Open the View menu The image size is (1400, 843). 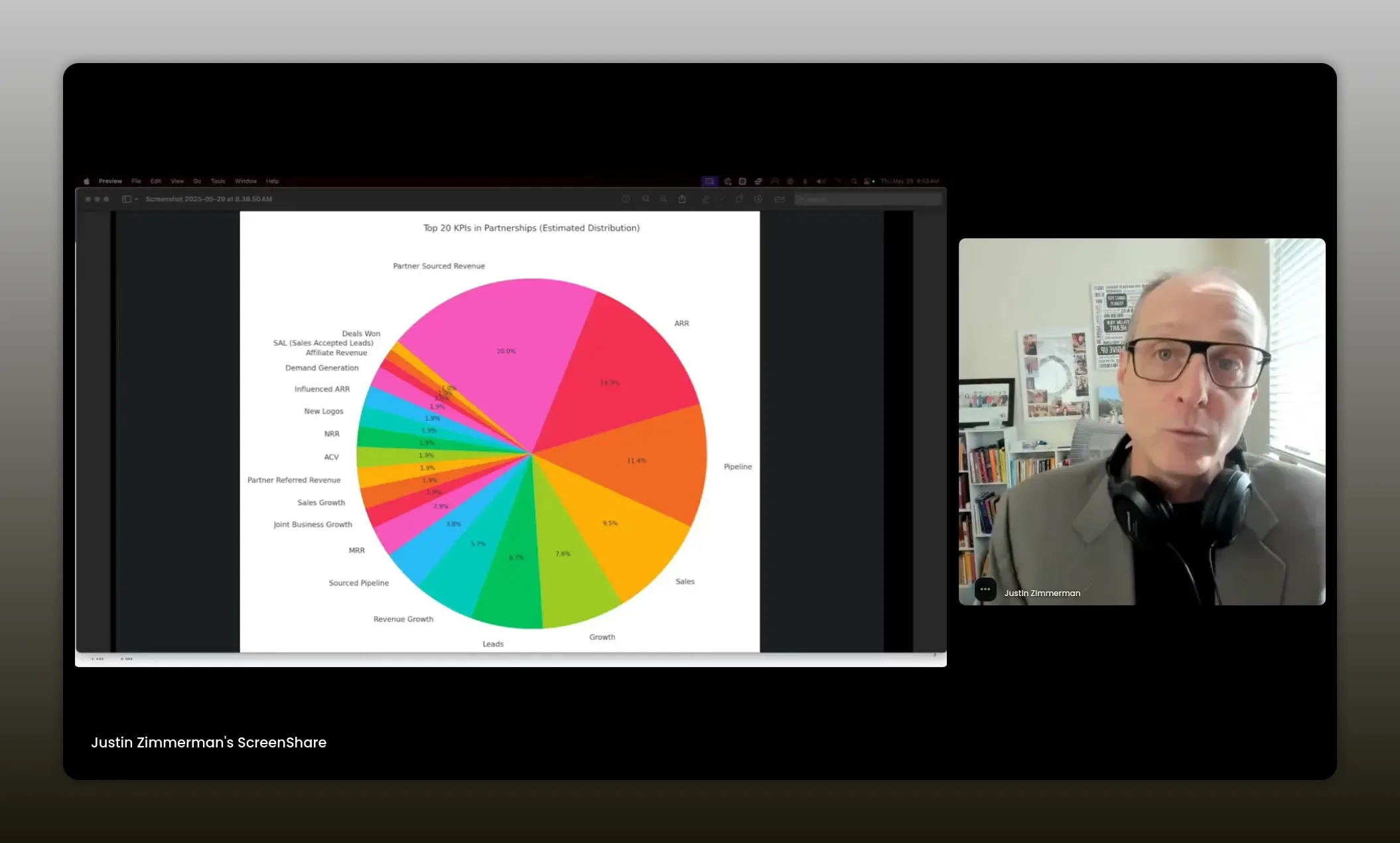[x=177, y=181]
